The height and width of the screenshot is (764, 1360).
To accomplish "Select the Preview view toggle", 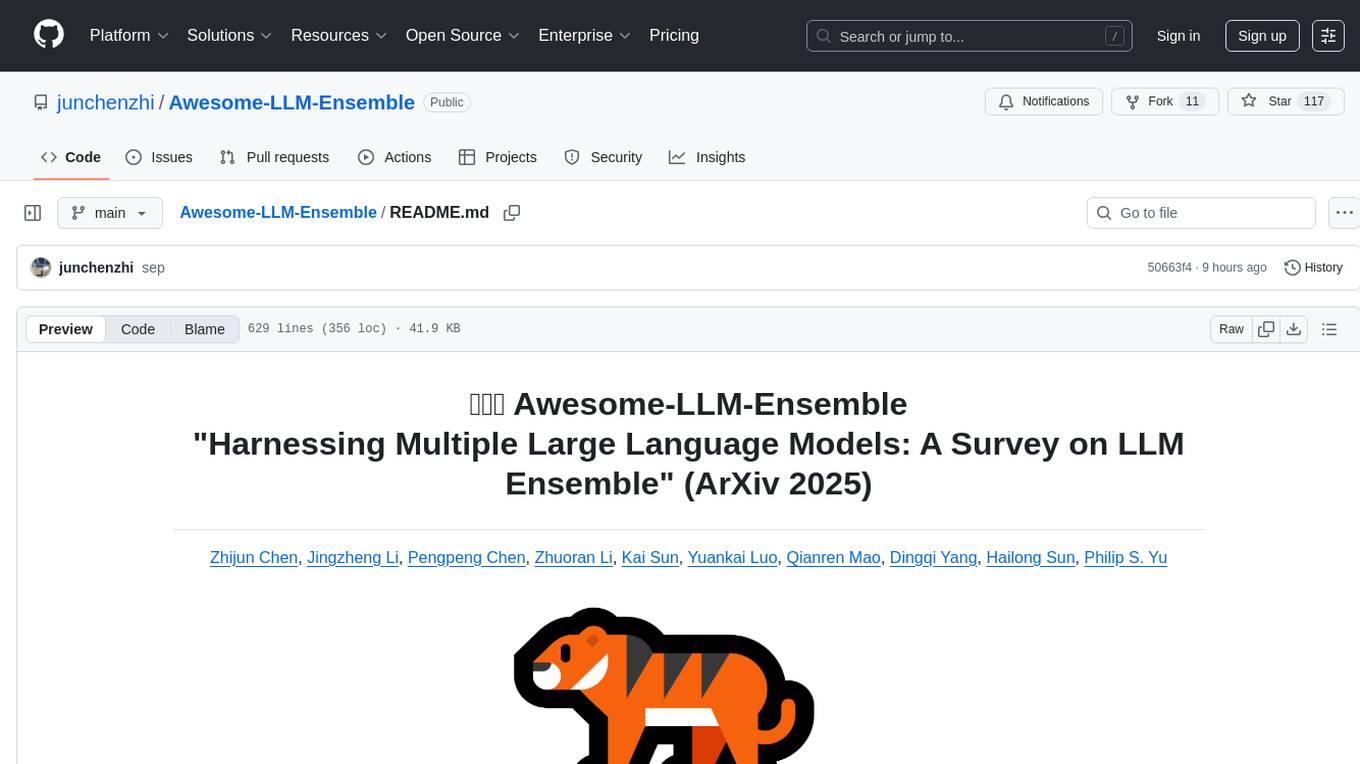I will (x=66, y=329).
